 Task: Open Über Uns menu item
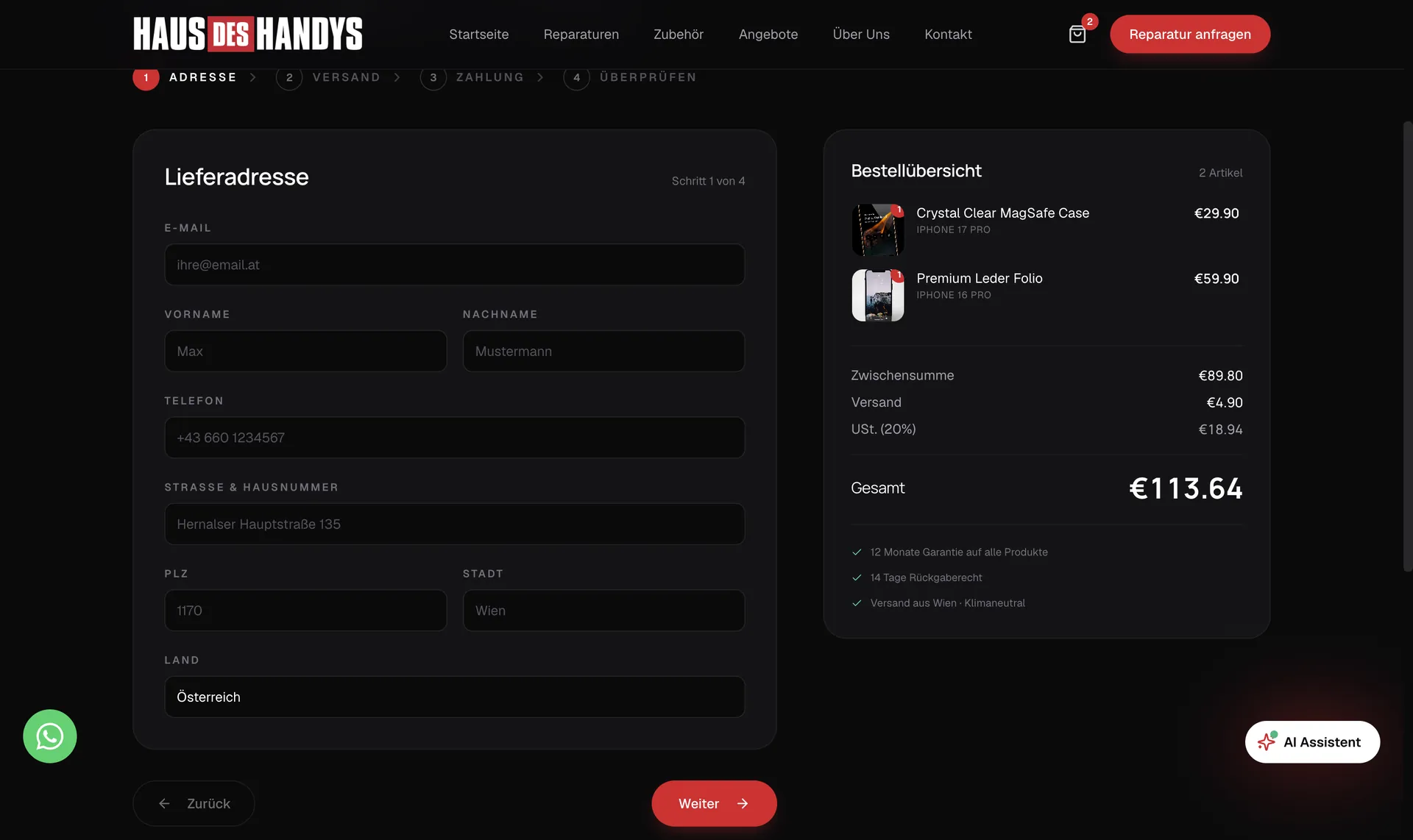pos(861,34)
